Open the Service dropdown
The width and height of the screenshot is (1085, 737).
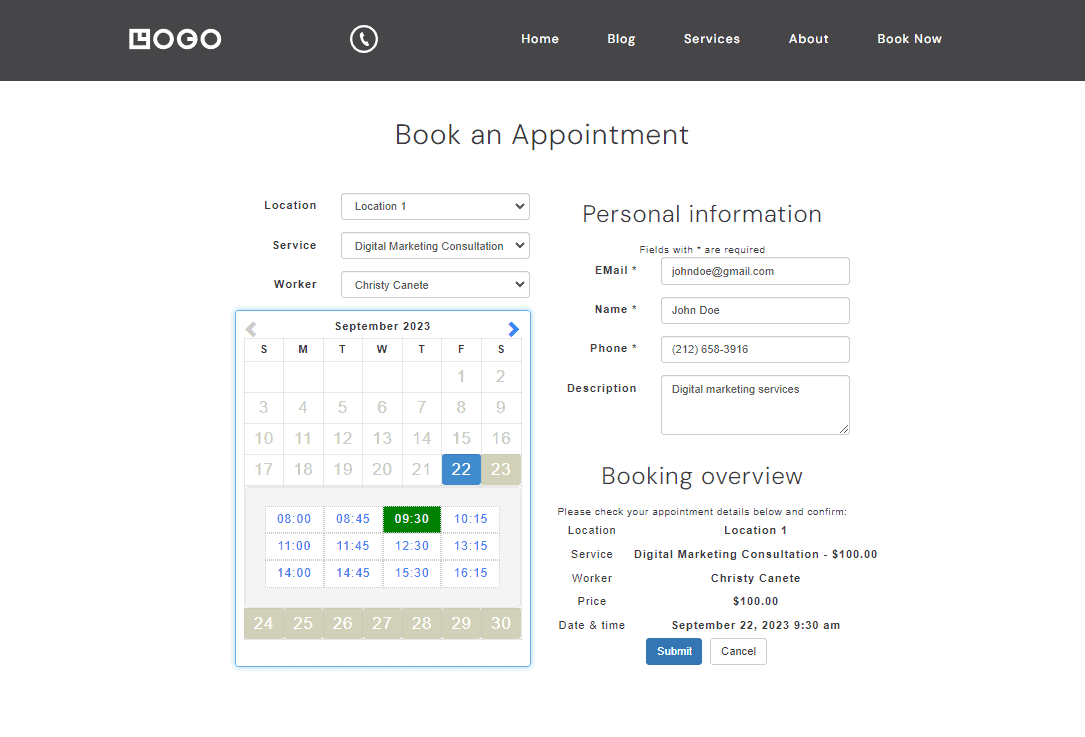pos(435,246)
